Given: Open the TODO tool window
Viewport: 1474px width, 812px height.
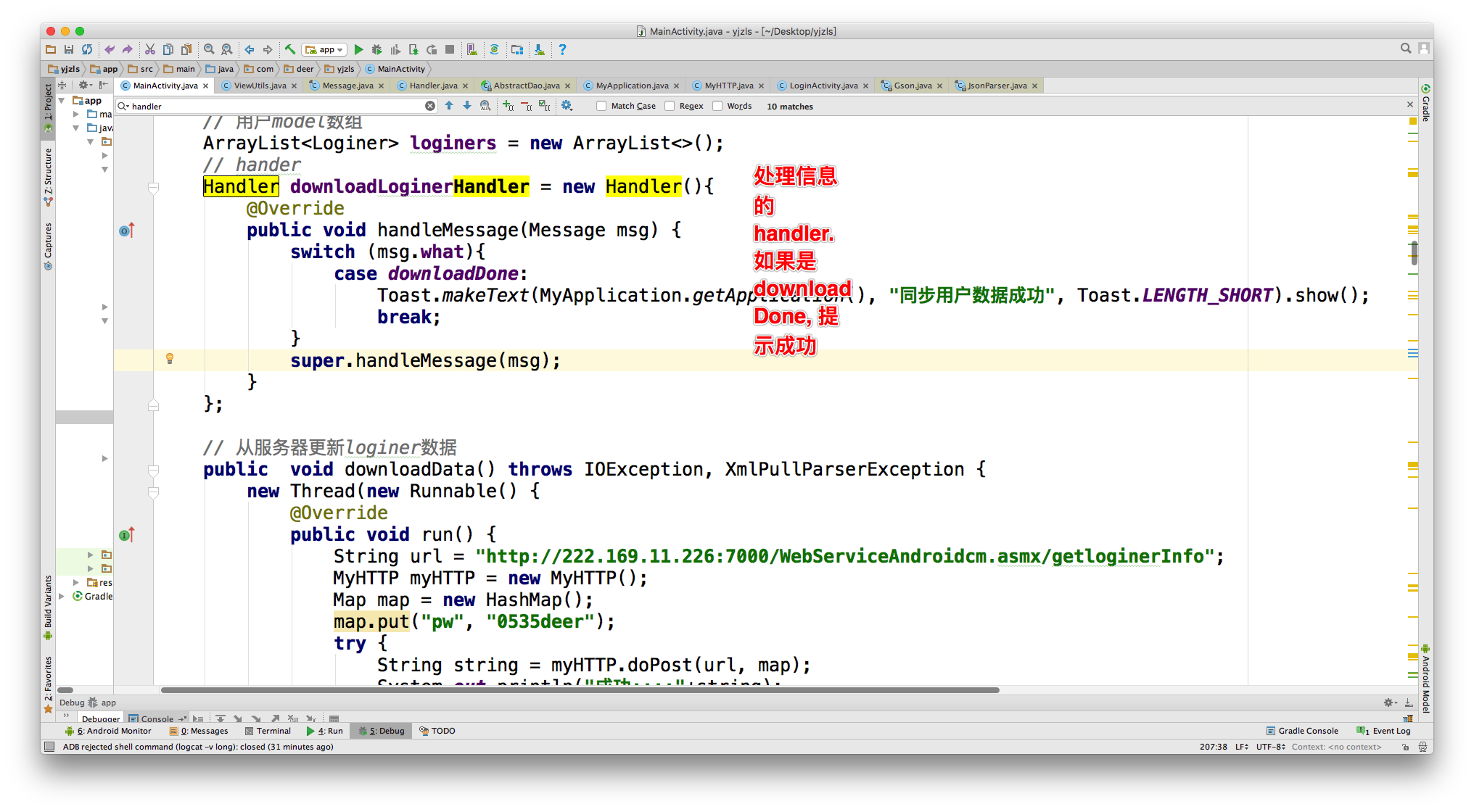Looking at the screenshot, I should 437,731.
